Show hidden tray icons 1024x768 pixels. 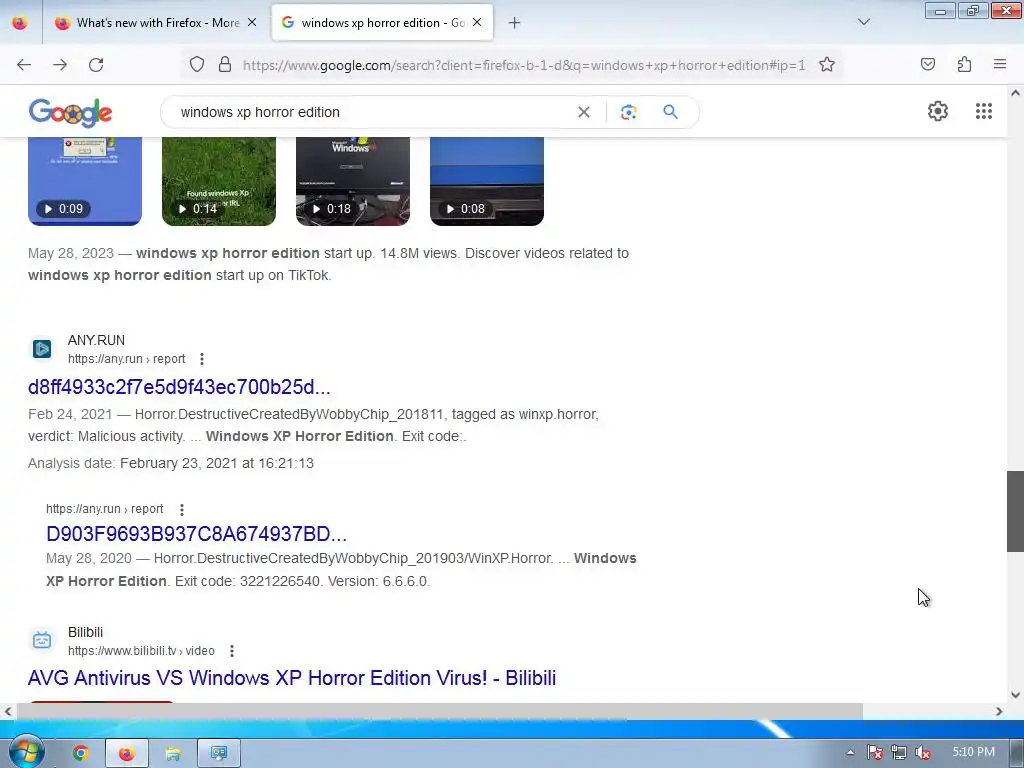850,752
